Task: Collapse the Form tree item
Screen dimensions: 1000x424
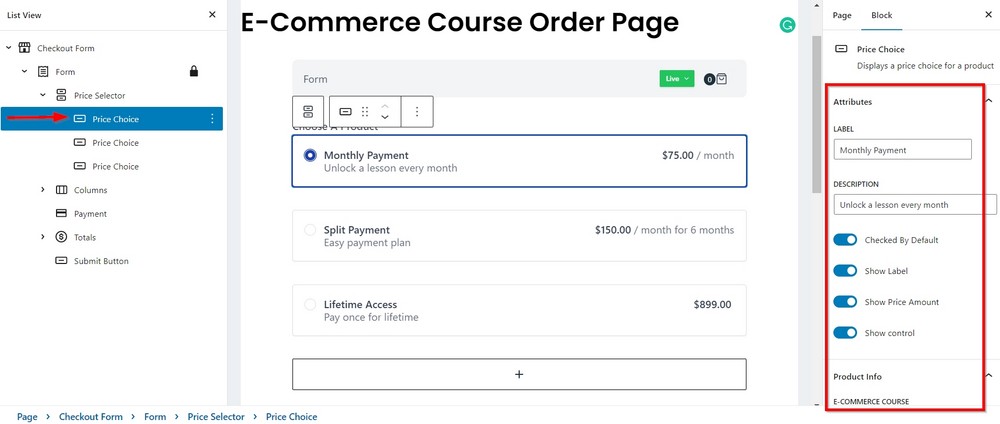Action: [24, 71]
